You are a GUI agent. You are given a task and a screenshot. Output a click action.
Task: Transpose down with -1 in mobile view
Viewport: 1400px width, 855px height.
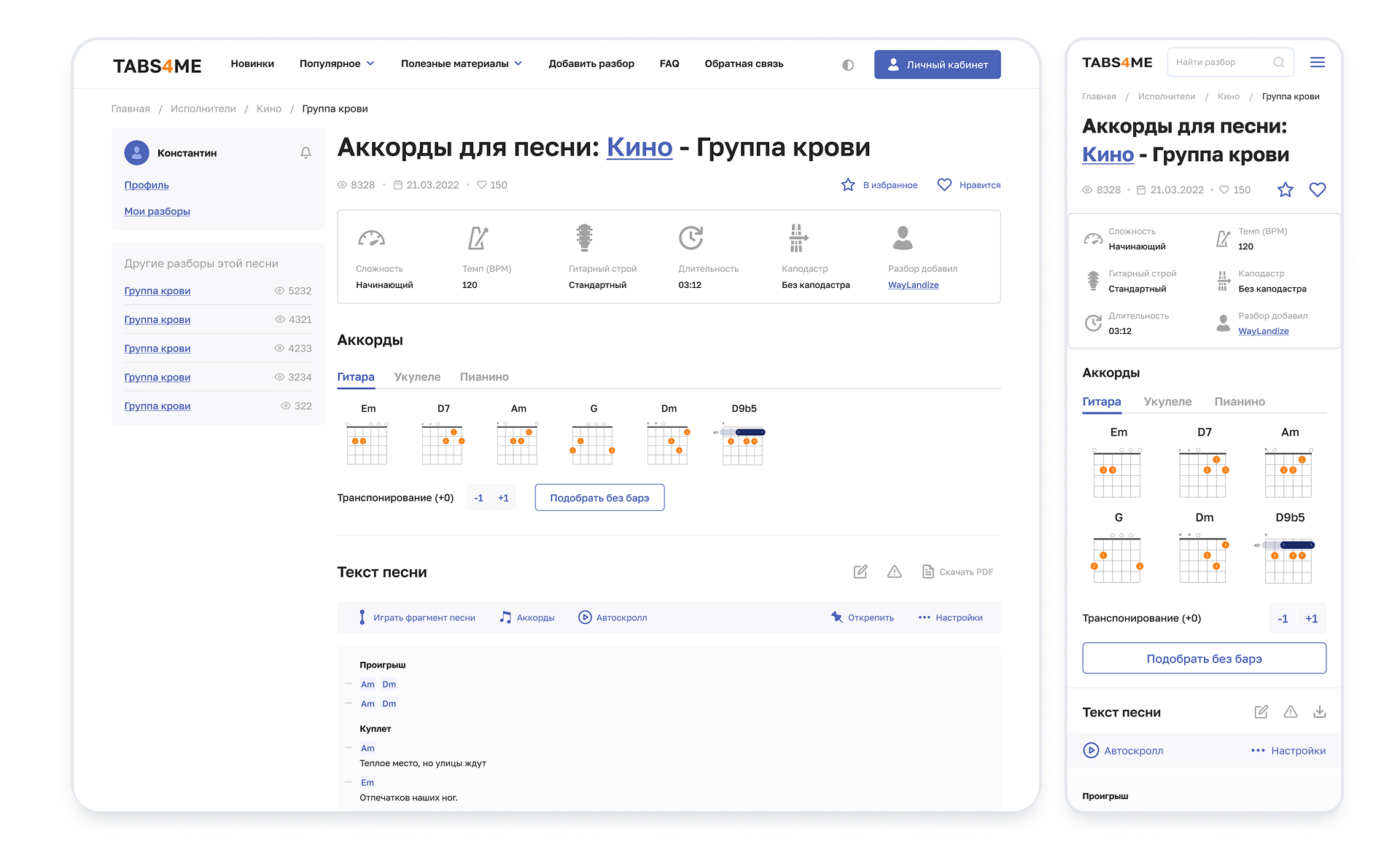pos(1283,619)
